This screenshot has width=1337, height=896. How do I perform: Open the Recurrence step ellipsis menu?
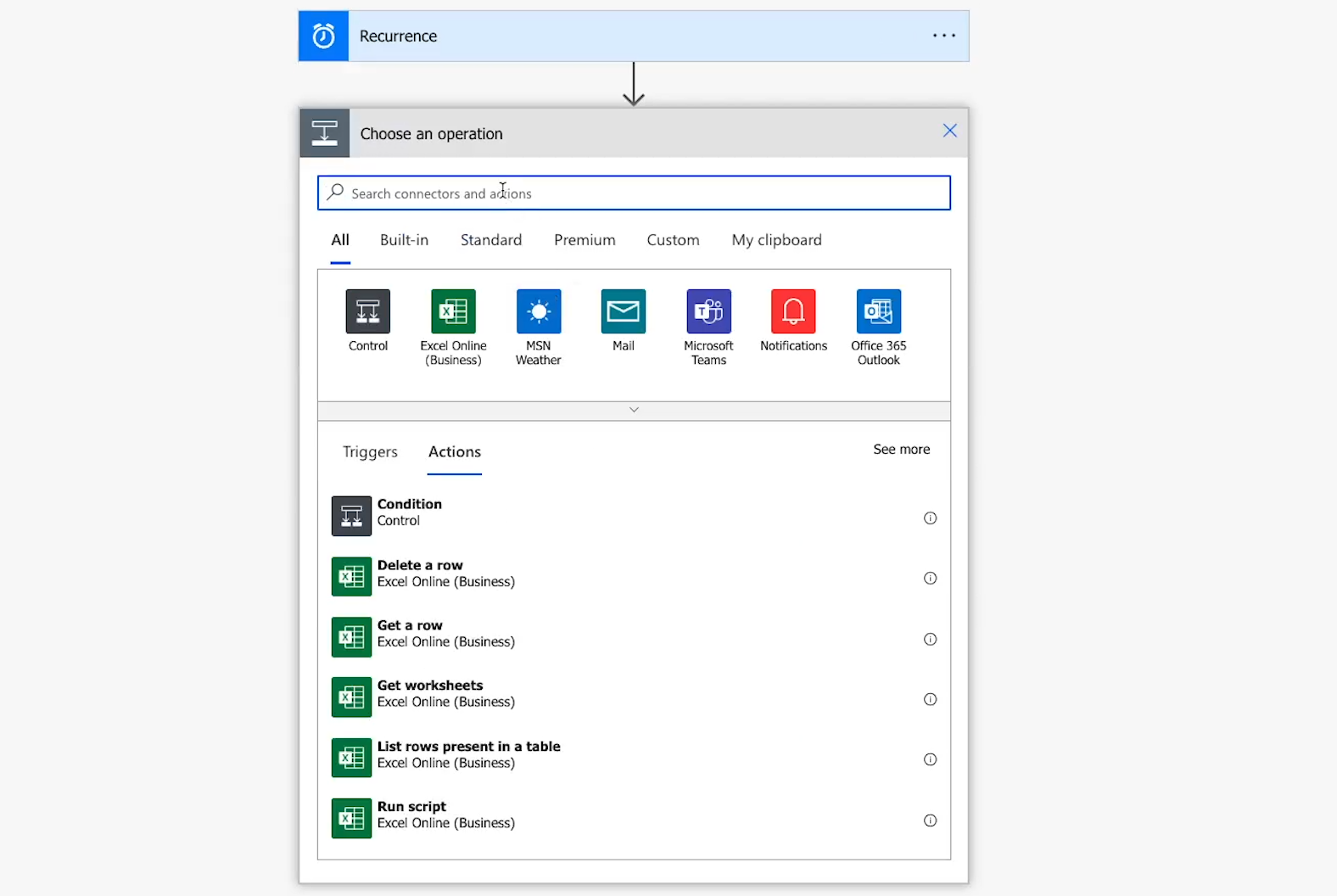944,36
